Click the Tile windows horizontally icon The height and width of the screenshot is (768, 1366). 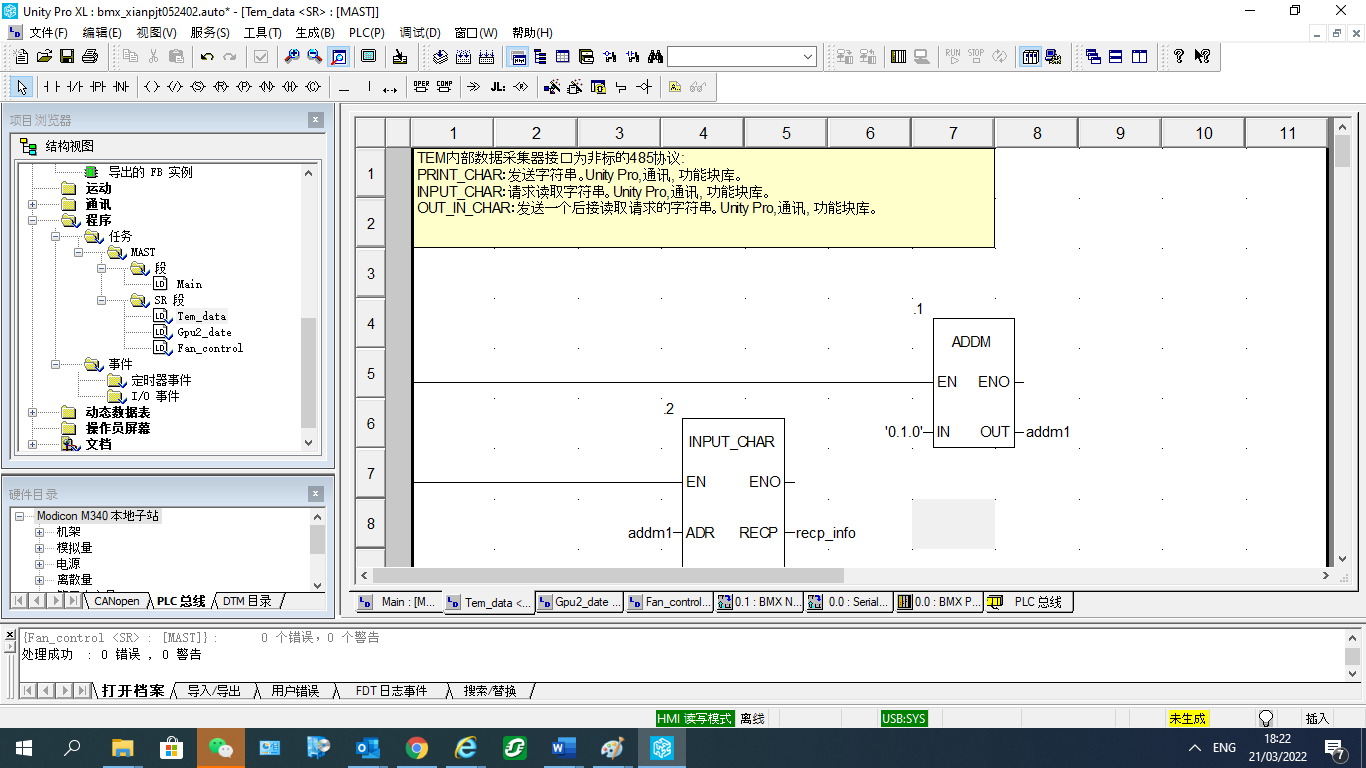(x=1116, y=57)
